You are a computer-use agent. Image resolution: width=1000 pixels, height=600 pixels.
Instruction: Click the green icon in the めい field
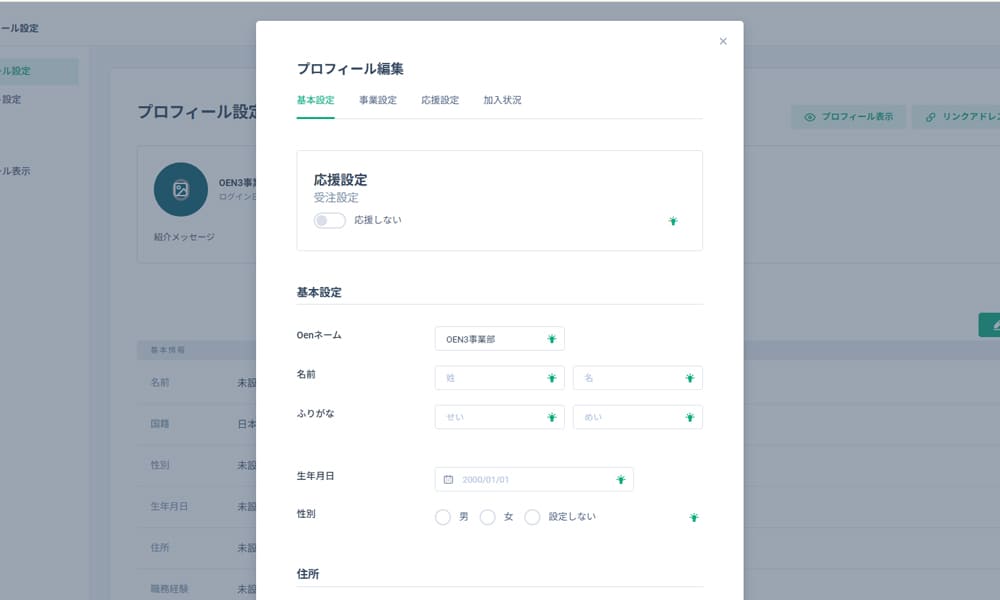pyautogui.click(x=689, y=417)
